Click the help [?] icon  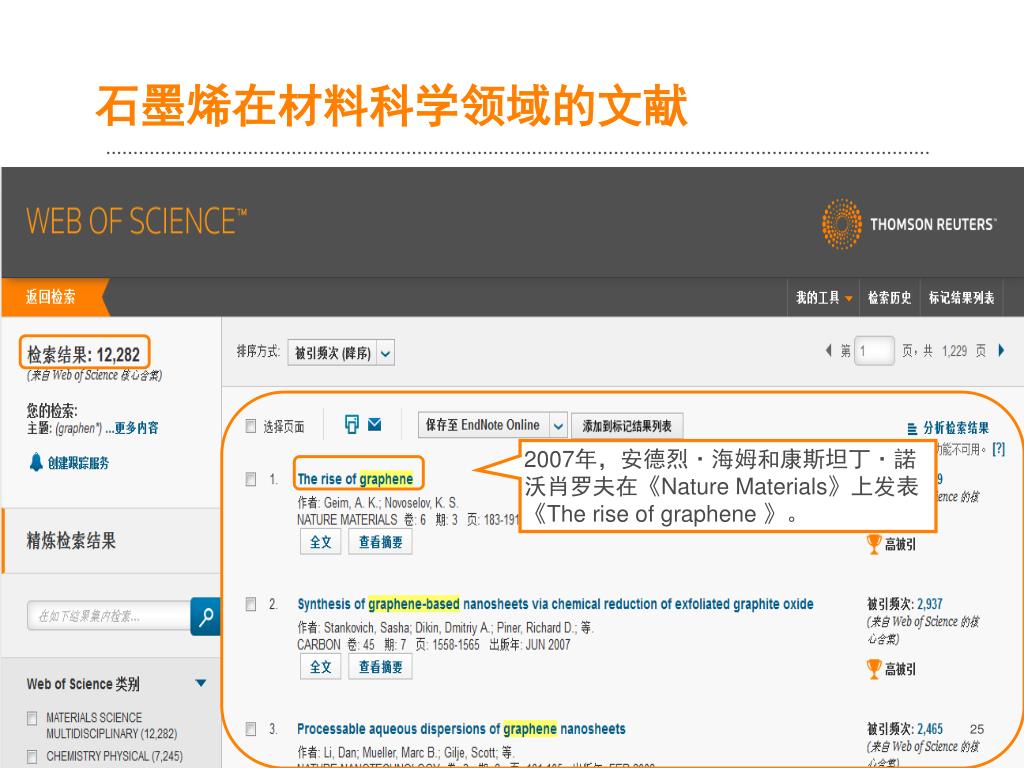tap(998, 449)
